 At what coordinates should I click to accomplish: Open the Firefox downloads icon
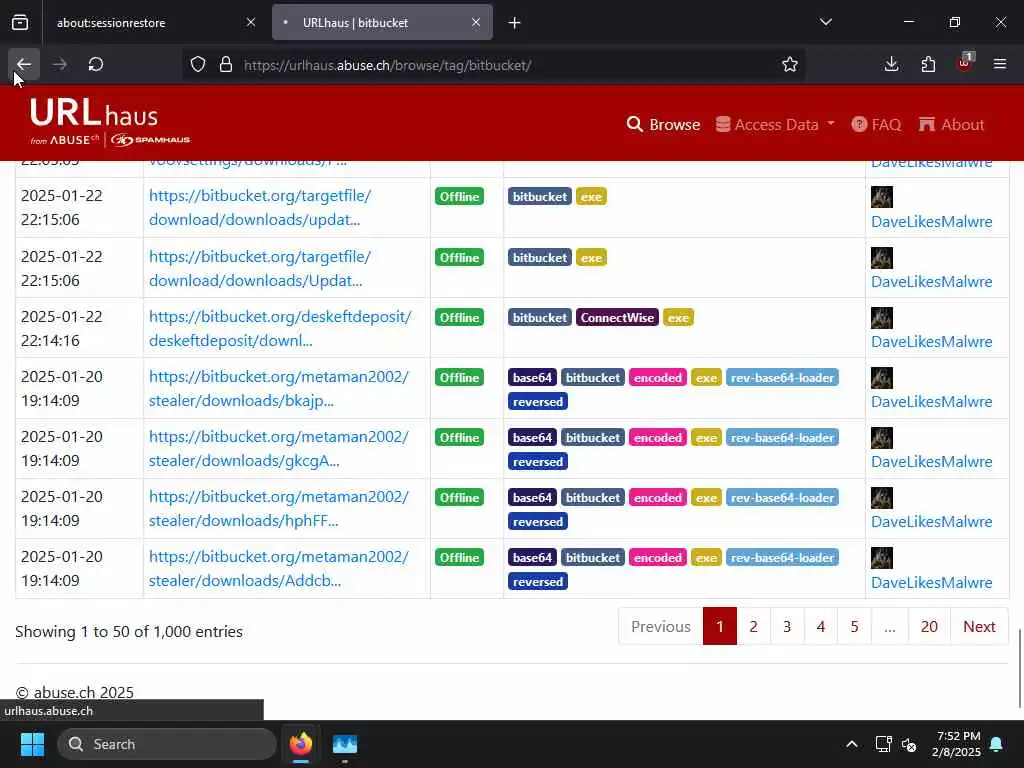click(891, 64)
